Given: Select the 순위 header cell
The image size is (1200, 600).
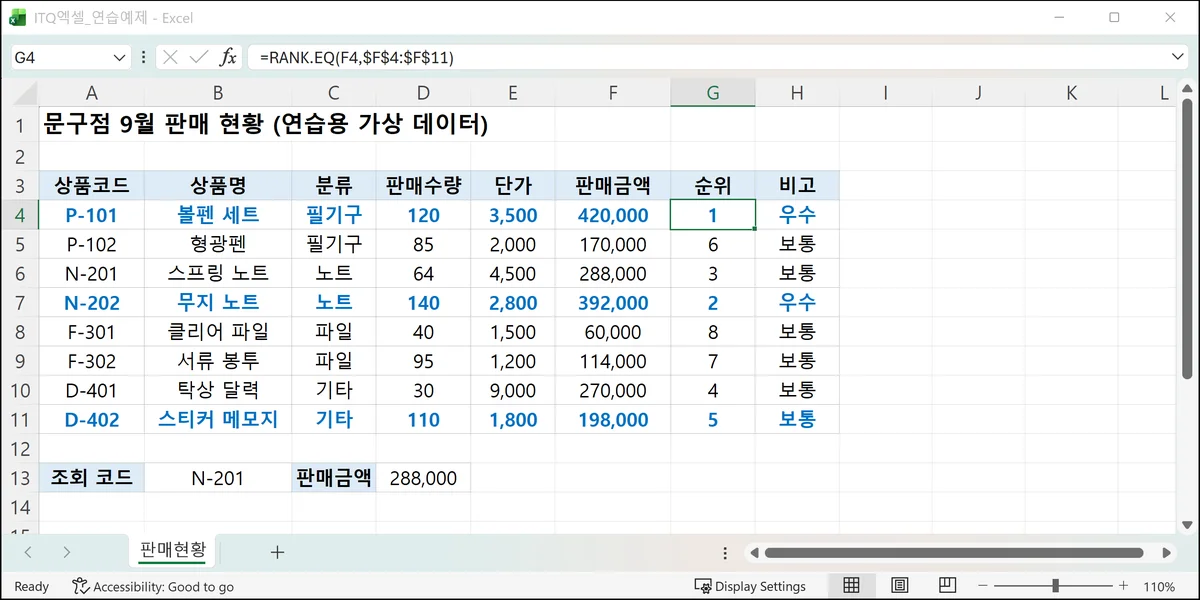Looking at the screenshot, I should pyautogui.click(x=713, y=185).
